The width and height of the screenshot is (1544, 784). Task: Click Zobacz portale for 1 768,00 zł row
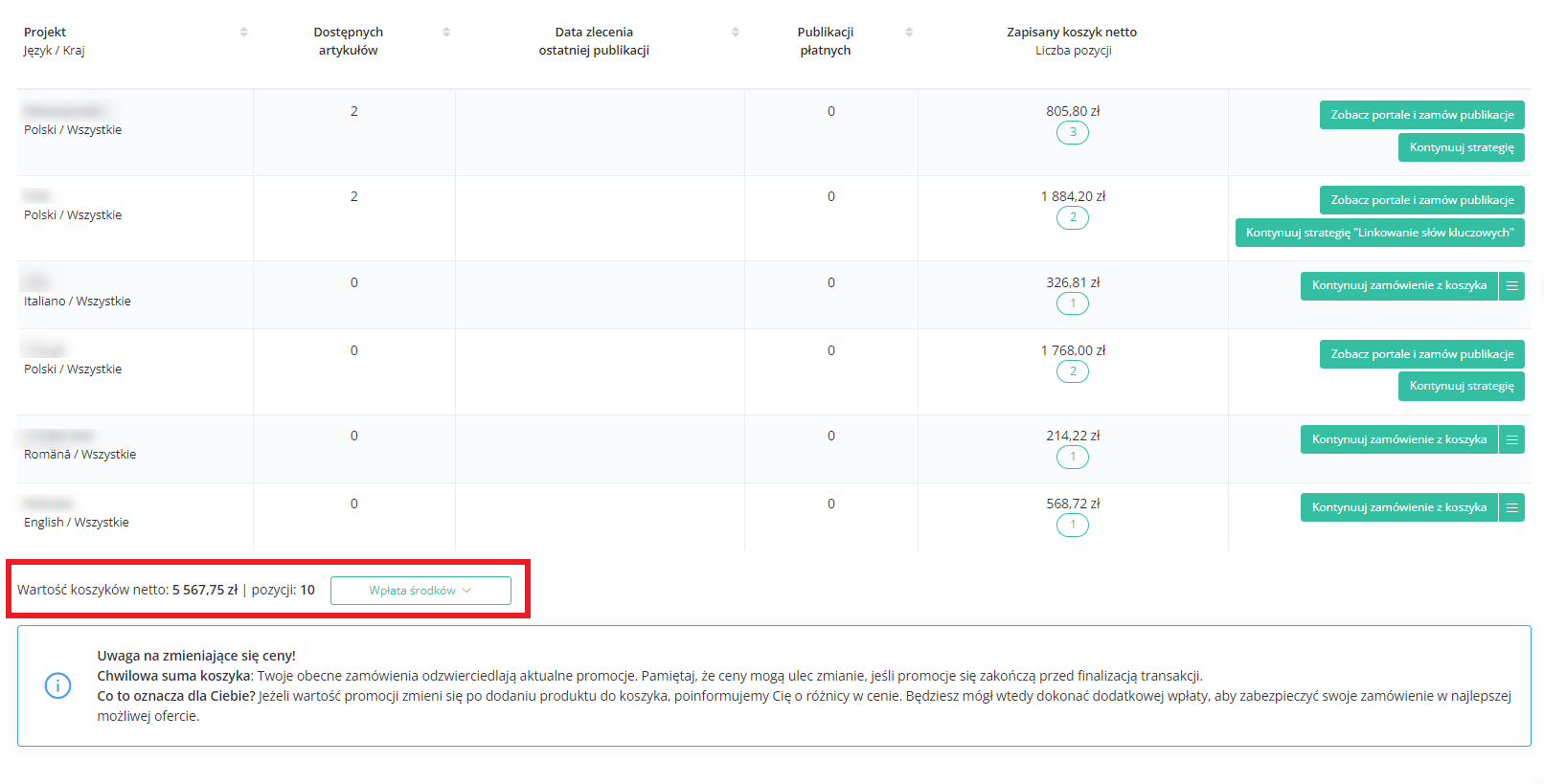click(1421, 354)
